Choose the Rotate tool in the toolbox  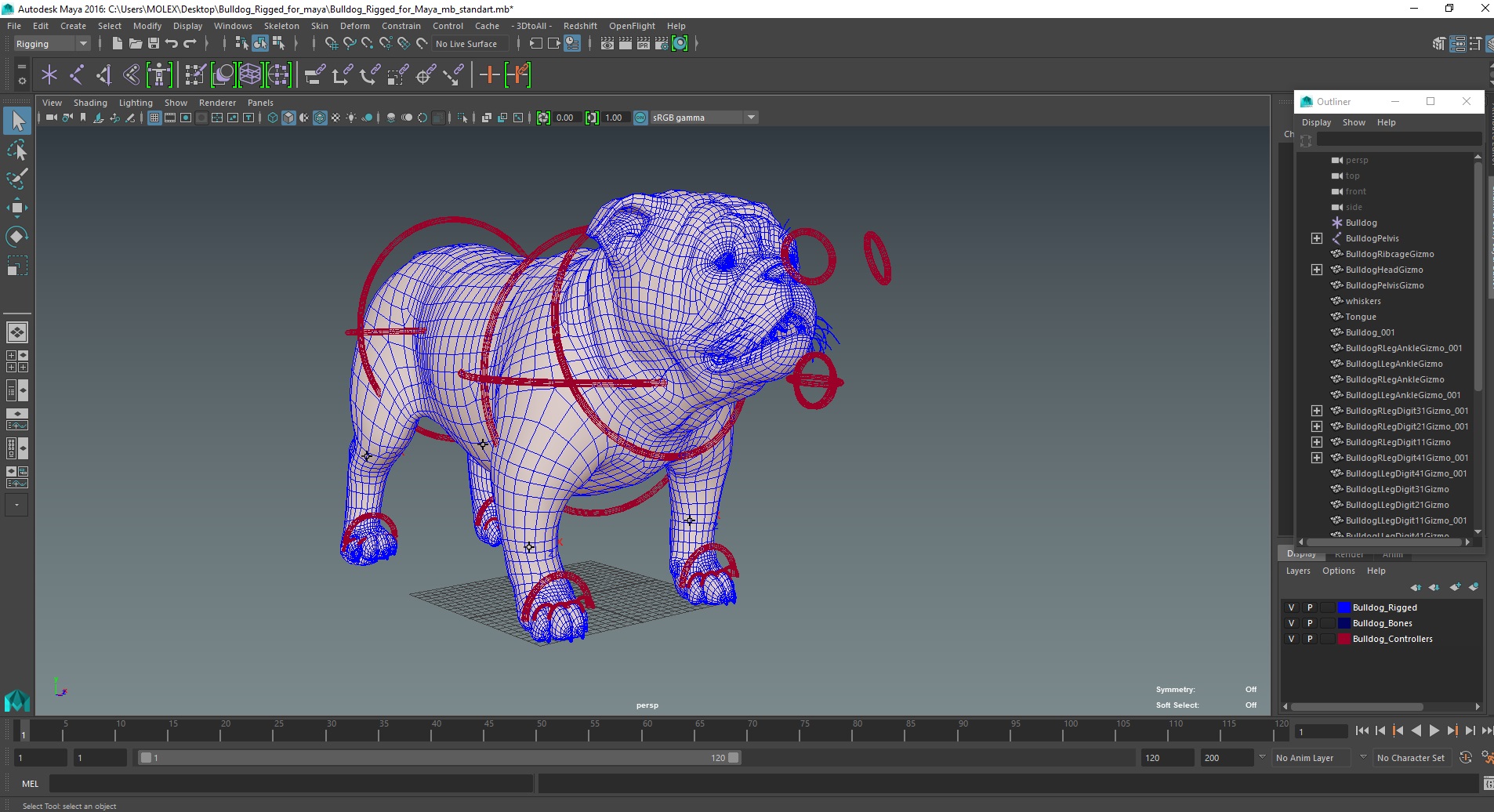(x=17, y=237)
